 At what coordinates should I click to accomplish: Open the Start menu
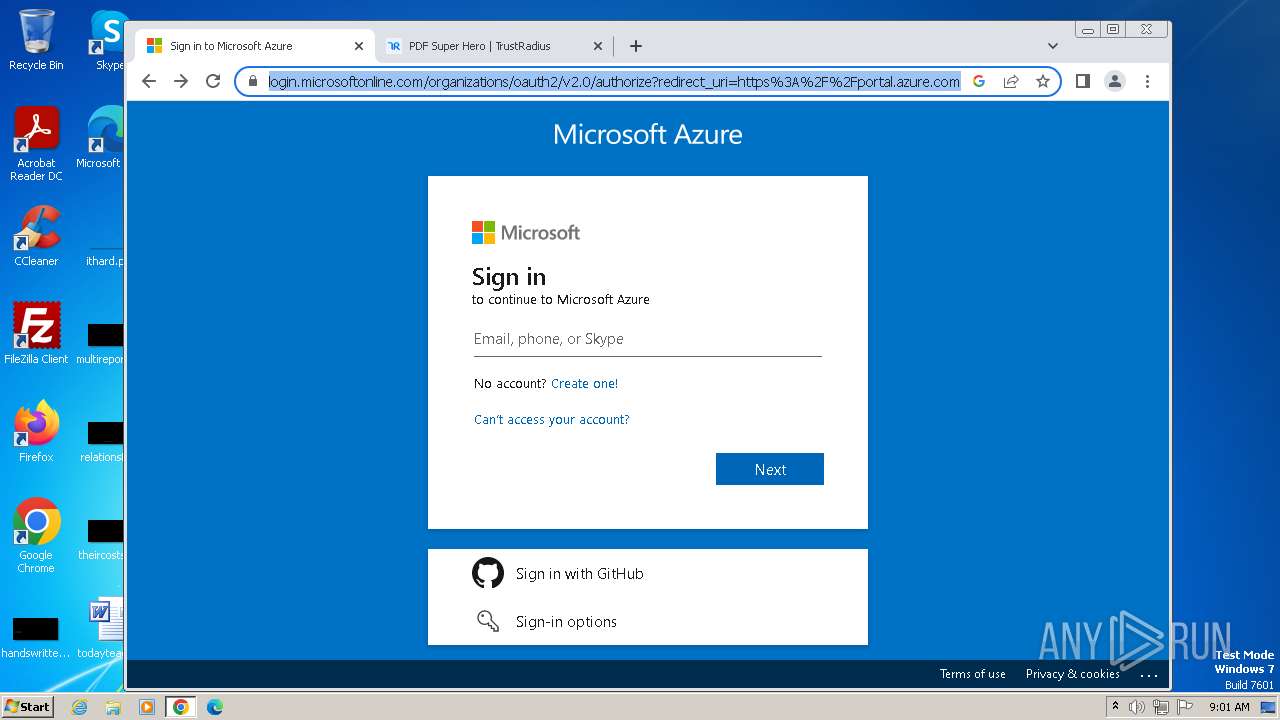(x=27, y=706)
